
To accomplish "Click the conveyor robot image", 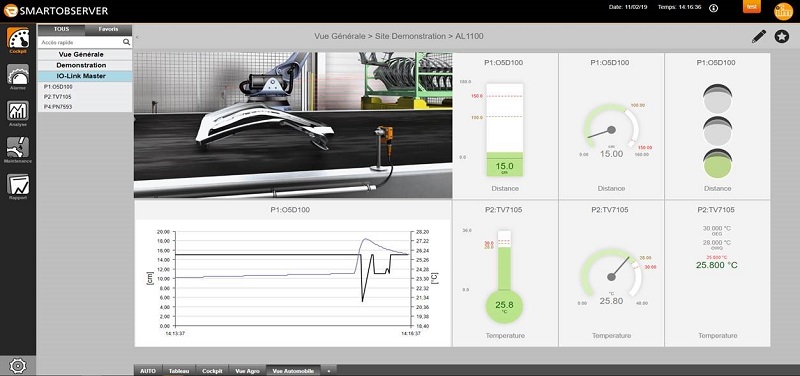I will (293, 125).
